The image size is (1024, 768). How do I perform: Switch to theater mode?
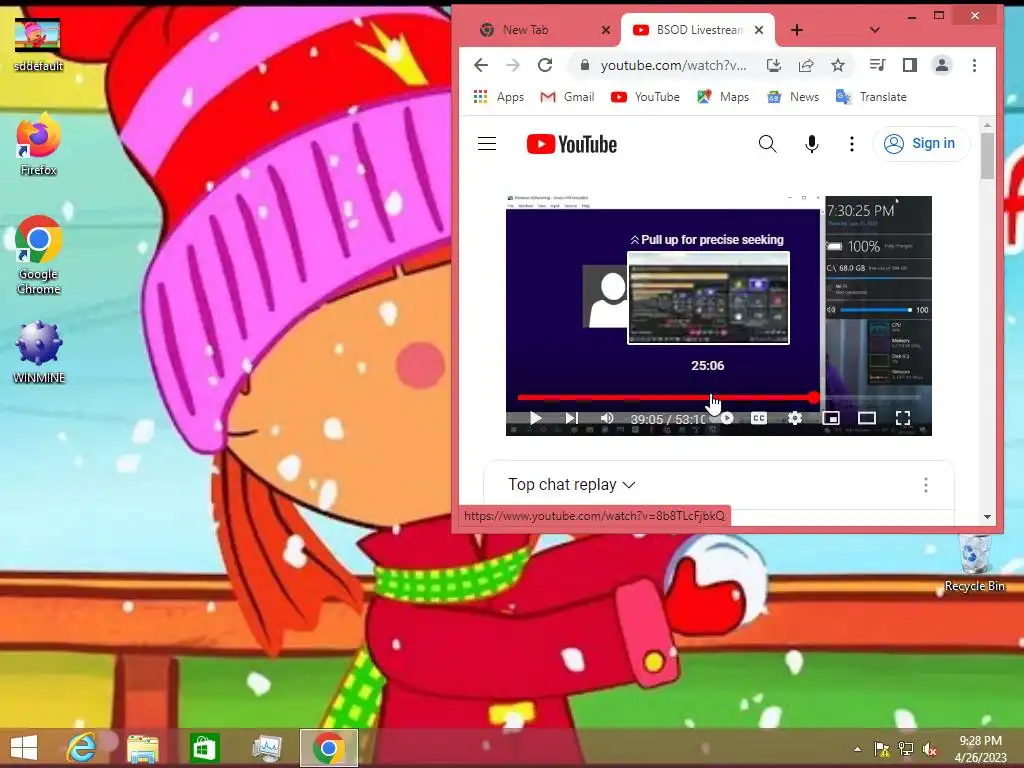[x=867, y=418]
